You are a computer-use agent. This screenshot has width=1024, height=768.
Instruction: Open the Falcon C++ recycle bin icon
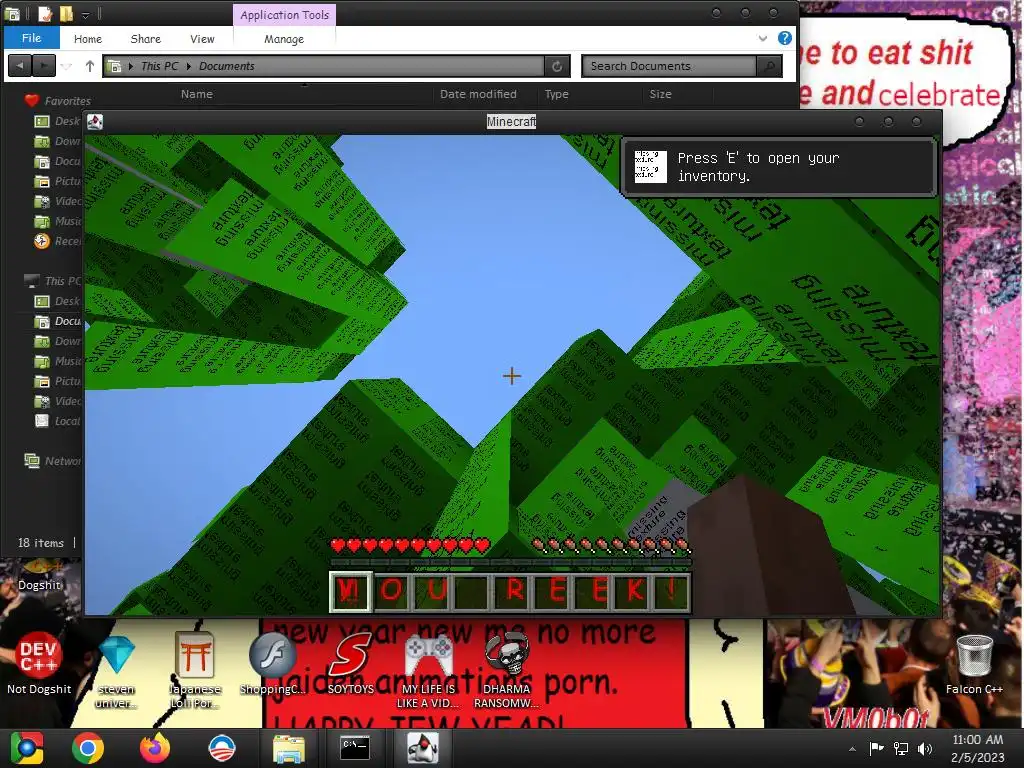pos(974,664)
